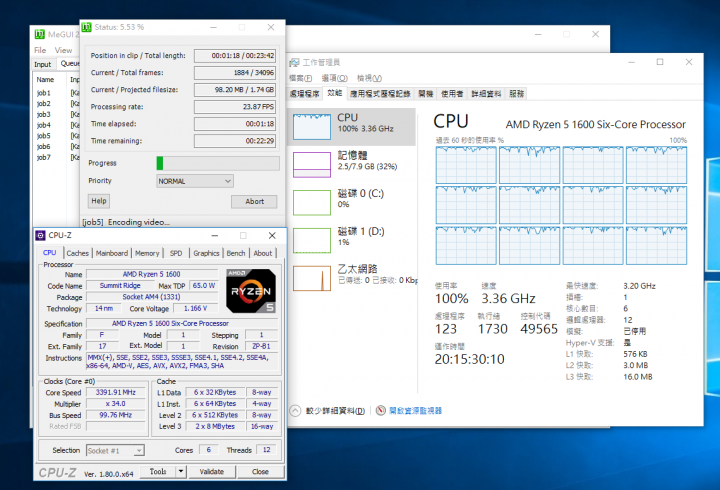720x490 pixels.
Task: Click the Task Manager (工作管理員) title bar icon
Action: pyautogui.click(x=294, y=62)
